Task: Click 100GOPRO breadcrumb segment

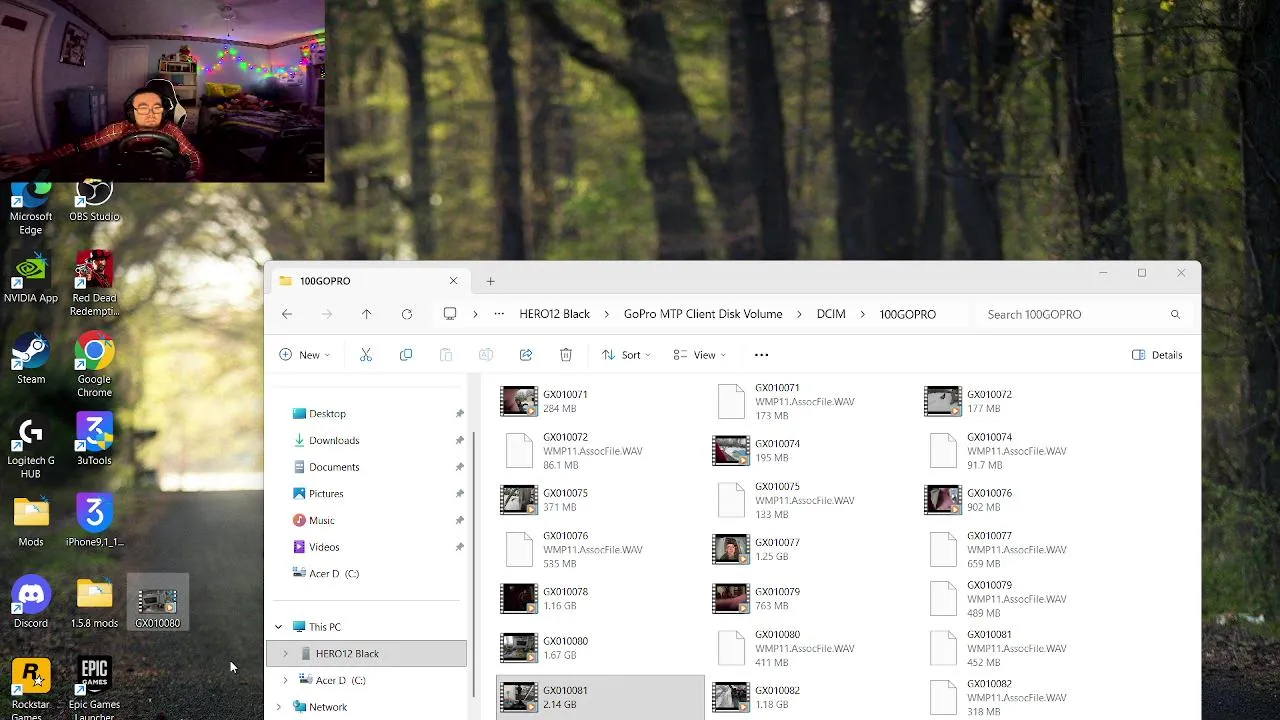Action: [907, 314]
